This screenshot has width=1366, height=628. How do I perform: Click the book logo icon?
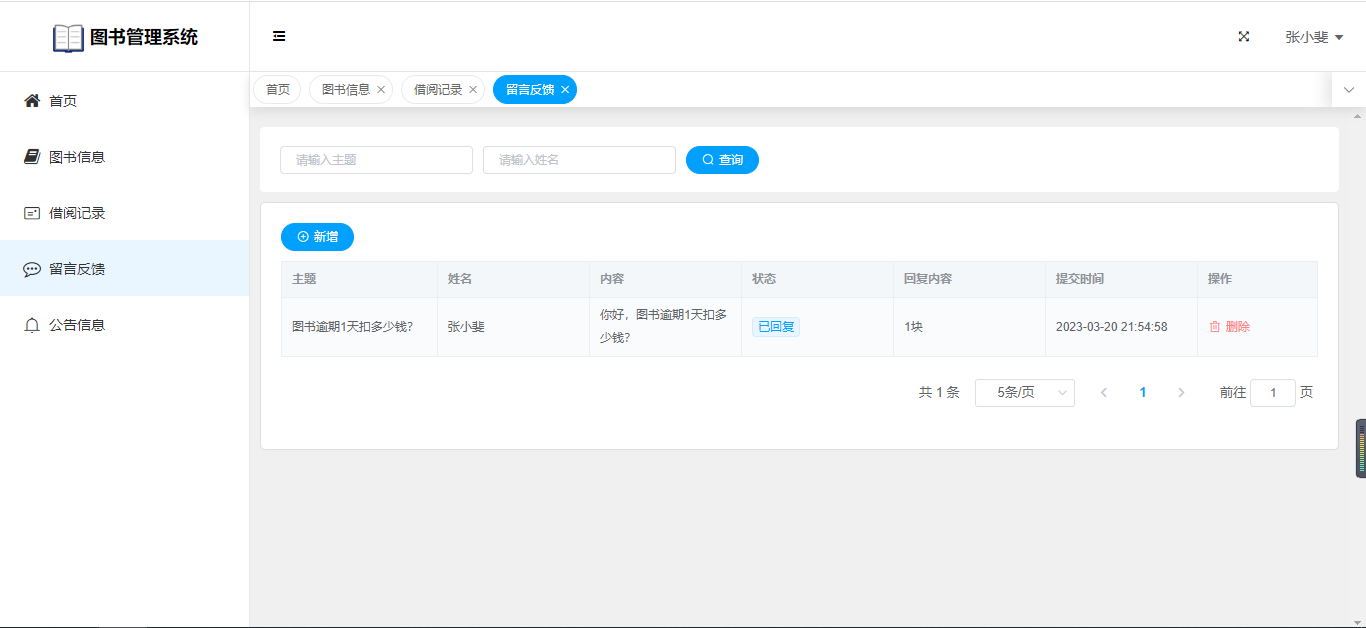point(68,38)
